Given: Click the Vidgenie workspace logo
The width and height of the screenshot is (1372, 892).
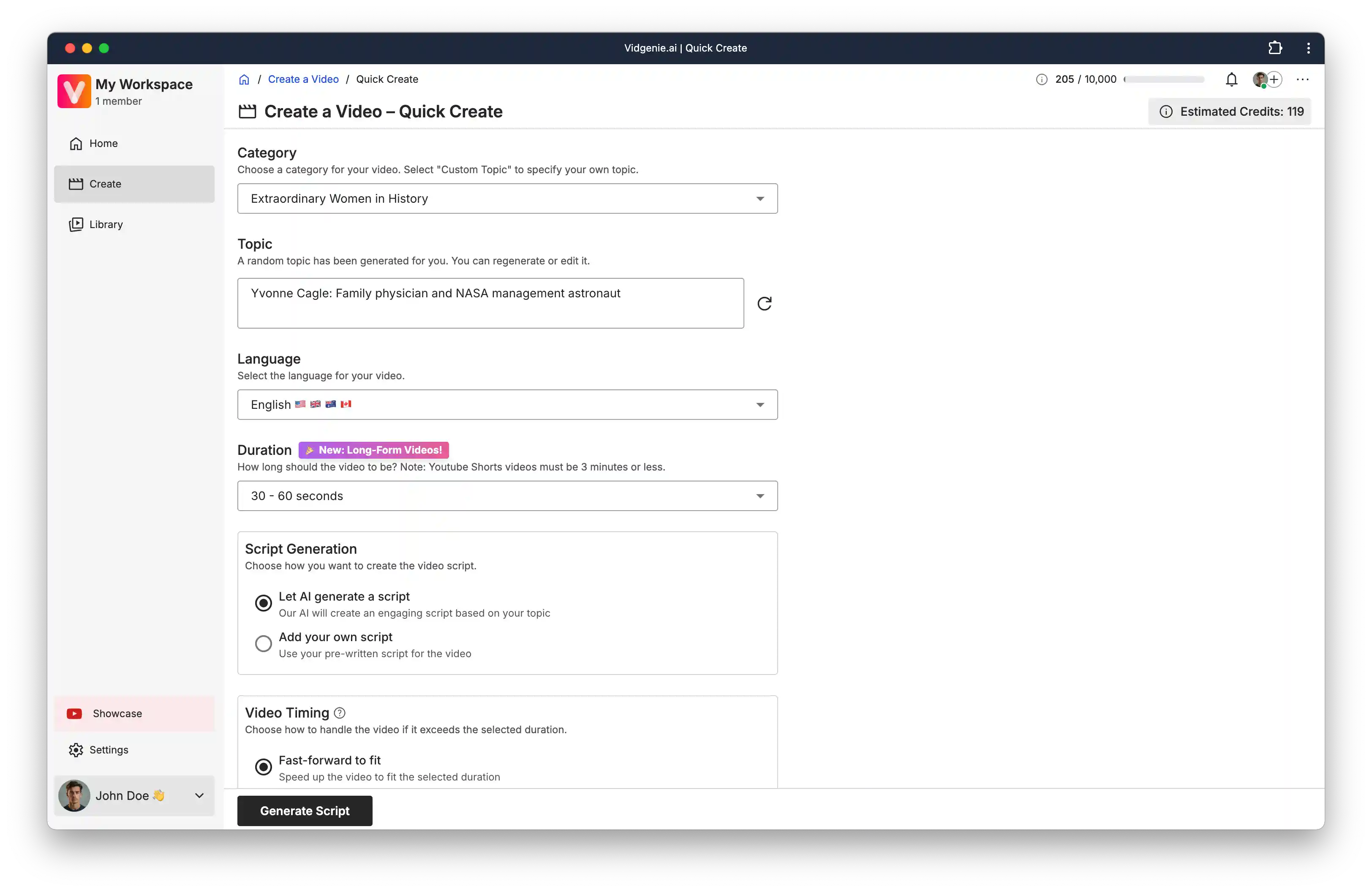Looking at the screenshot, I should tap(74, 91).
